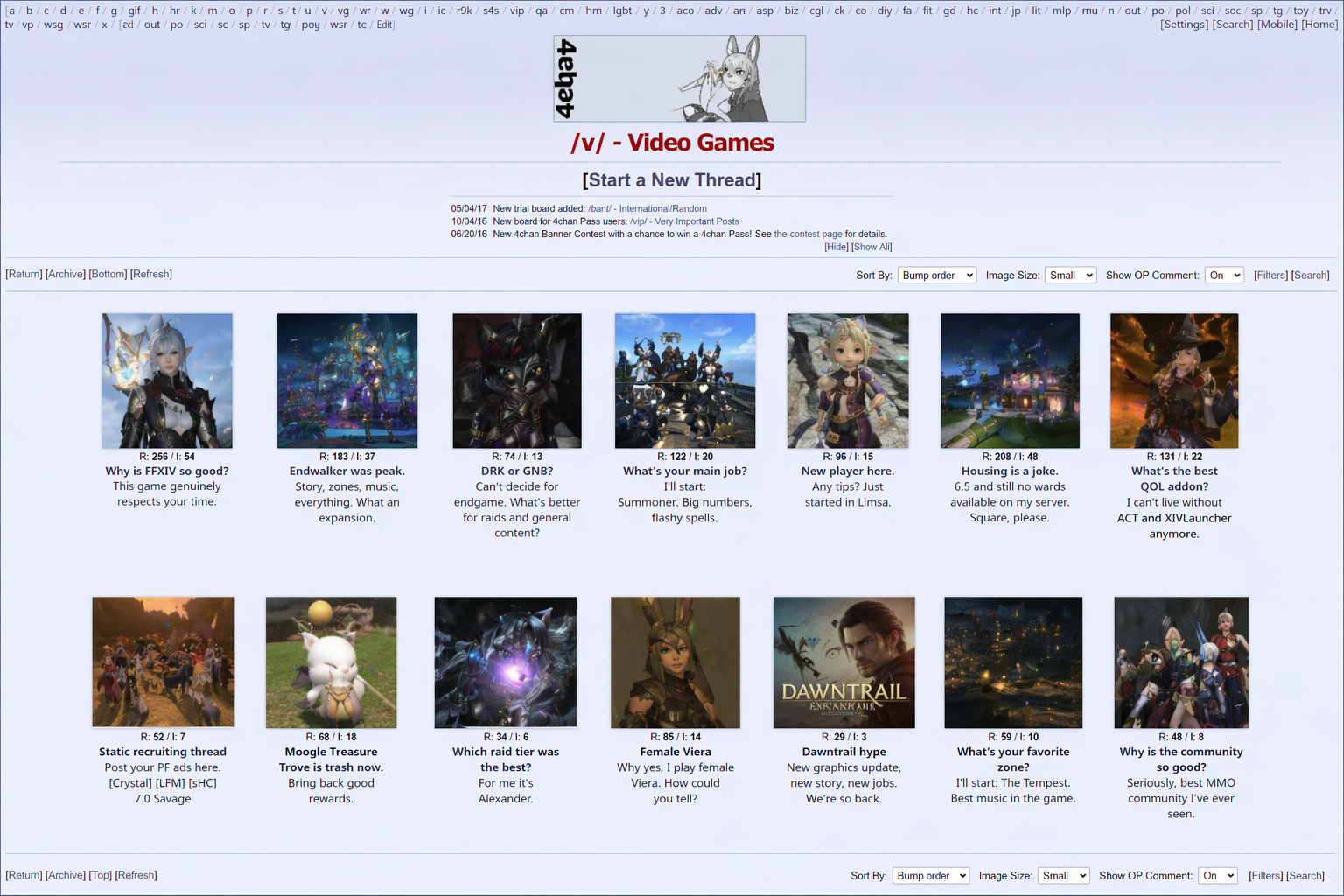Open the toy board link
Viewport: 1344px width, 896px height.
pyautogui.click(x=1301, y=10)
